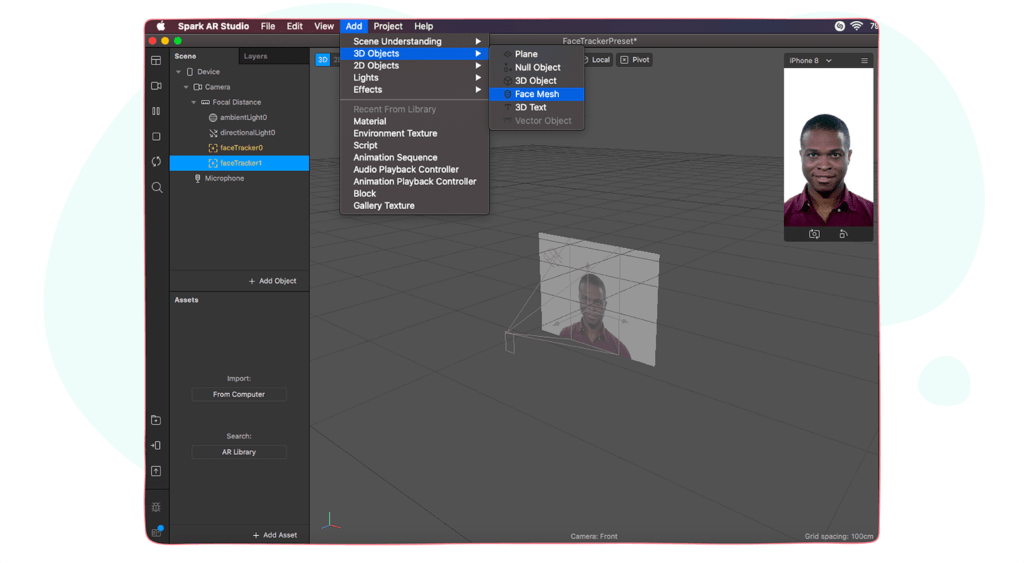The height and width of the screenshot is (563, 1024).
Task: Click the screenshot camera icon under simulator
Action: 814,234
